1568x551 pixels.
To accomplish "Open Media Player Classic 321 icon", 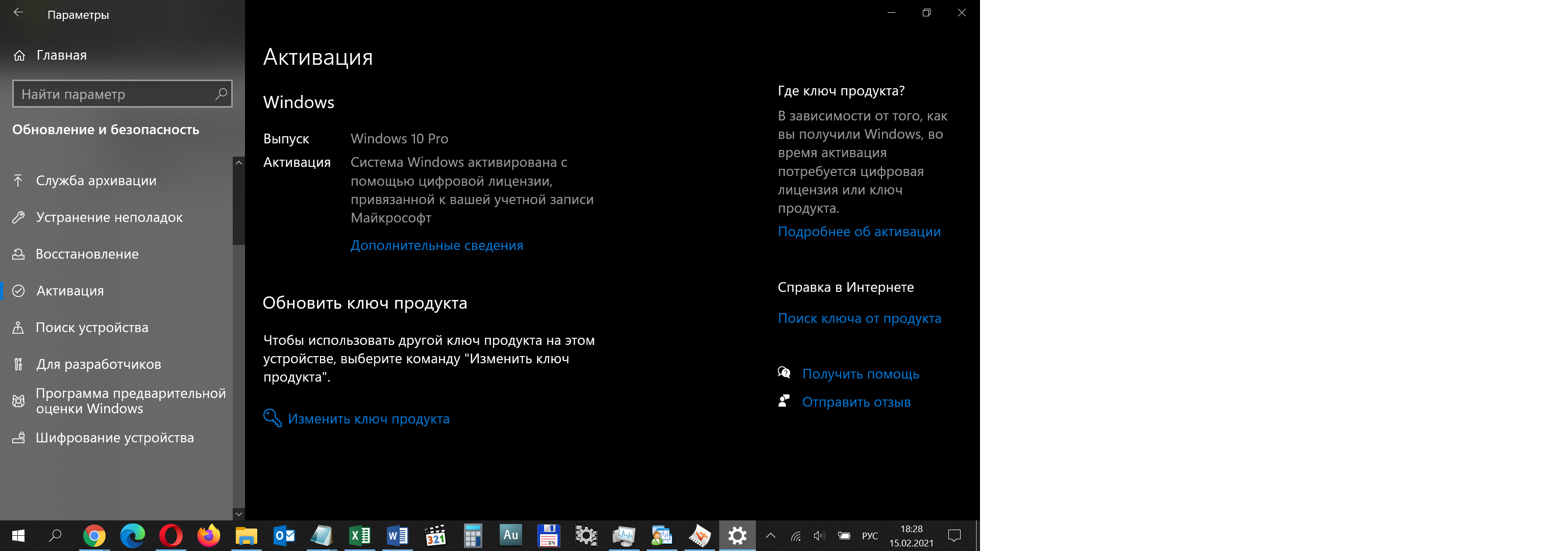I will [435, 536].
